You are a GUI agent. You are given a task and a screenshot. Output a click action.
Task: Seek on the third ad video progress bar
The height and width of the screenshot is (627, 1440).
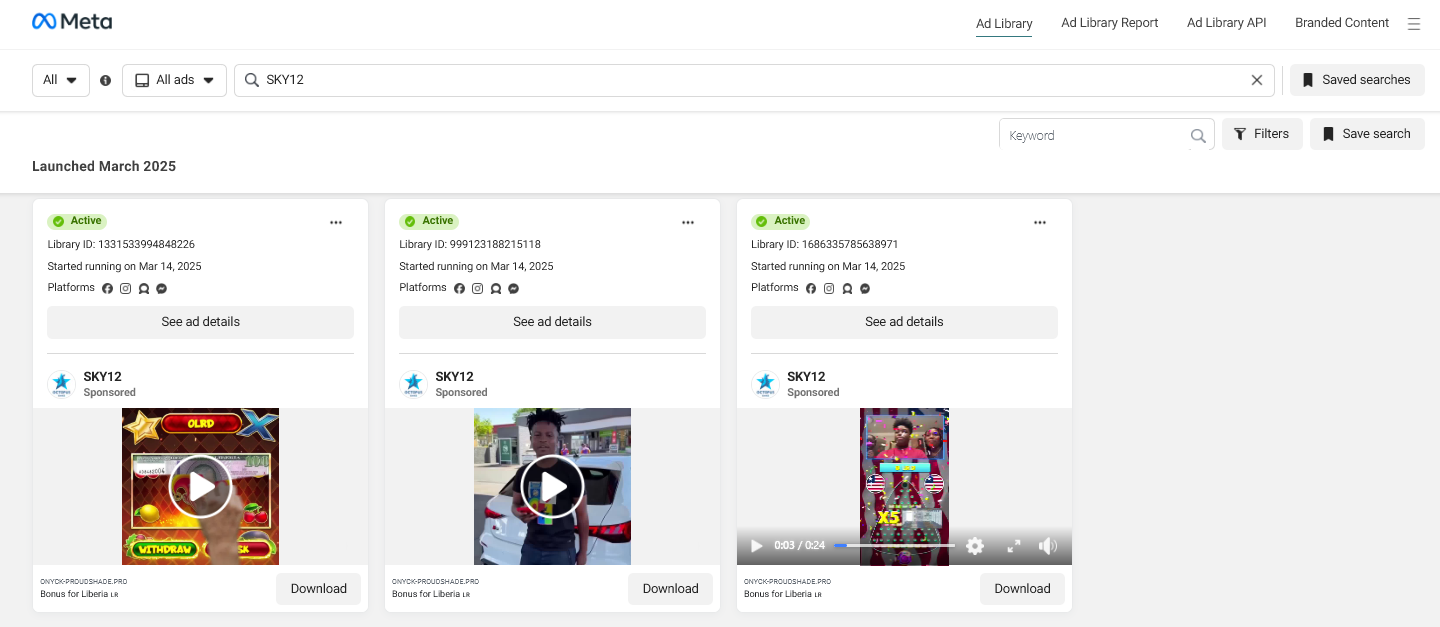point(894,546)
